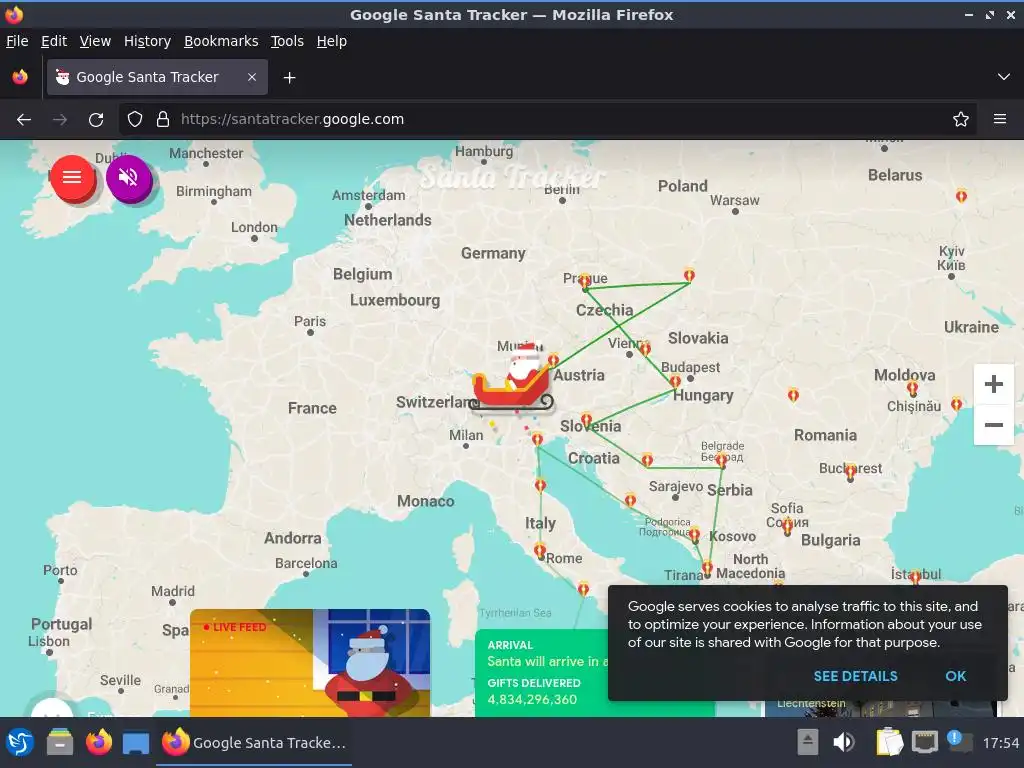Launch Firefox from the taskbar quicklaunch
Image resolution: width=1024 pixels, height=768 pixels.
click(x=99, y=743)
